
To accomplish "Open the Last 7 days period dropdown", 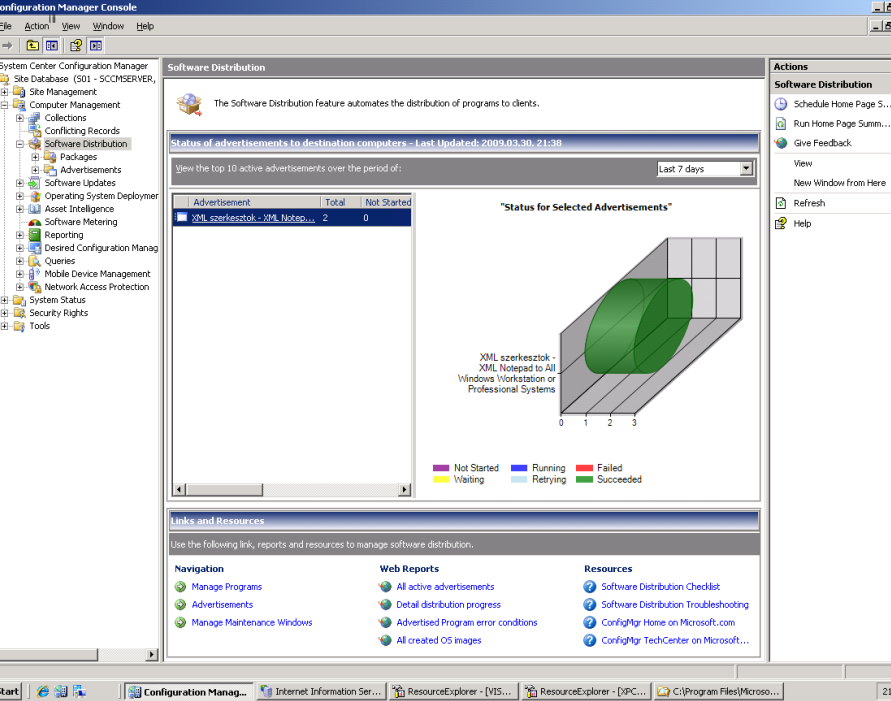I will 746,168.
